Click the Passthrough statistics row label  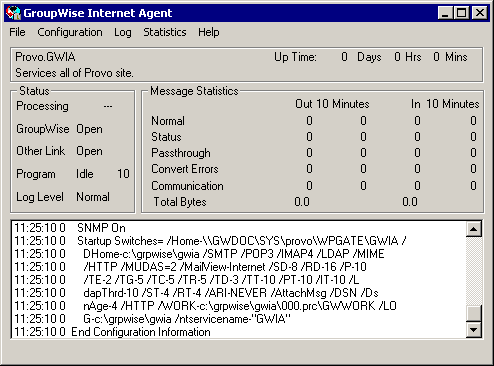click(181, 153)
